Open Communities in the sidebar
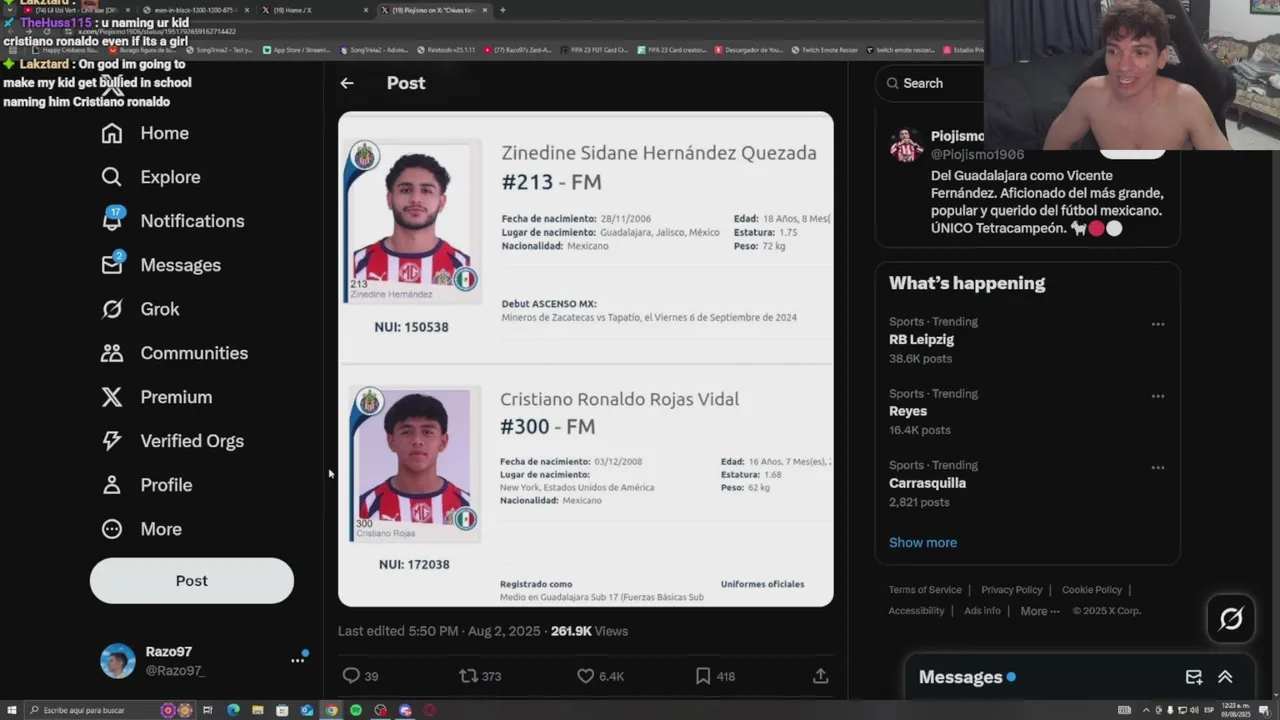This screenshot has width=1280, height=720. tap(174, 353)
